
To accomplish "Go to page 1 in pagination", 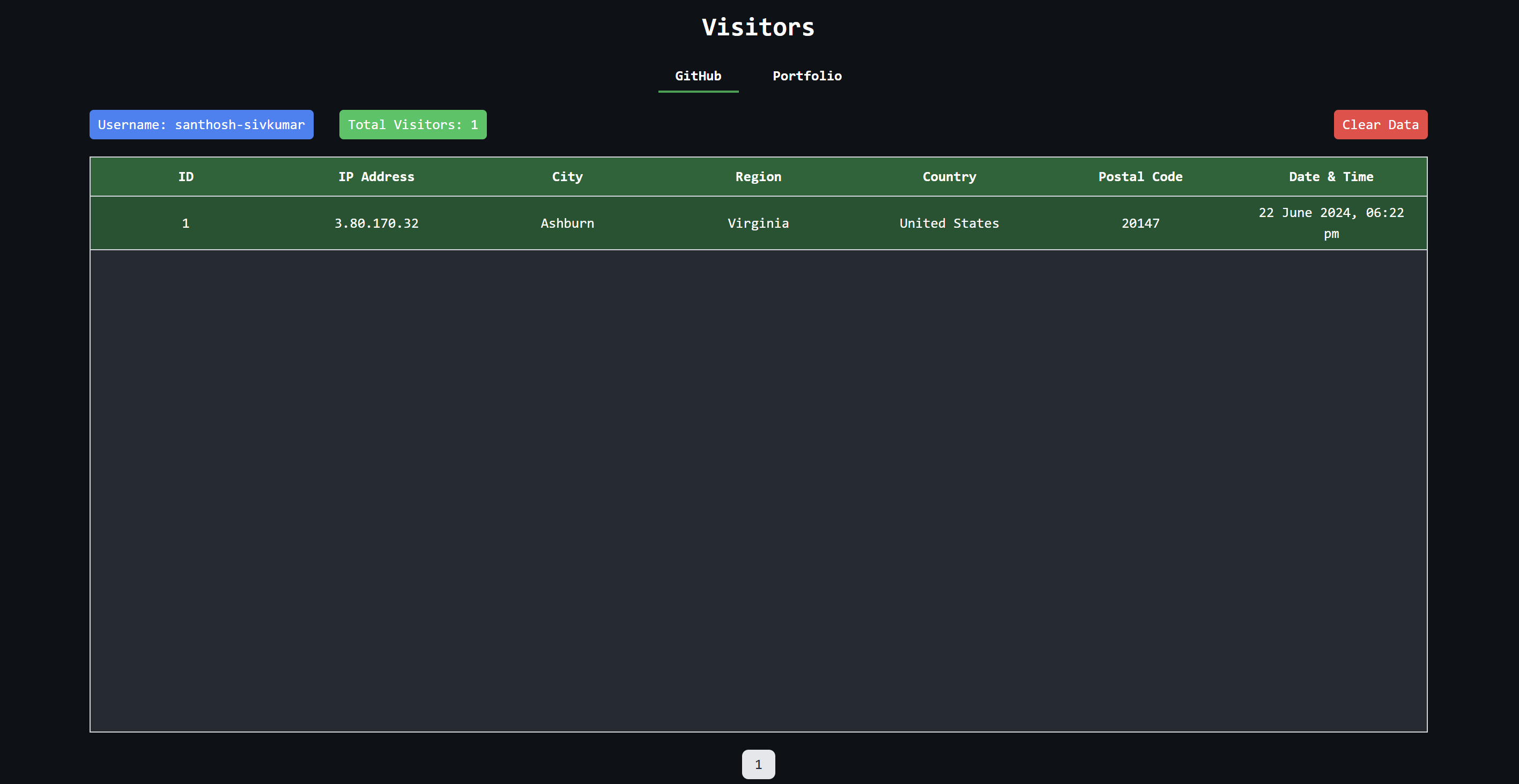I will (758, 764).
